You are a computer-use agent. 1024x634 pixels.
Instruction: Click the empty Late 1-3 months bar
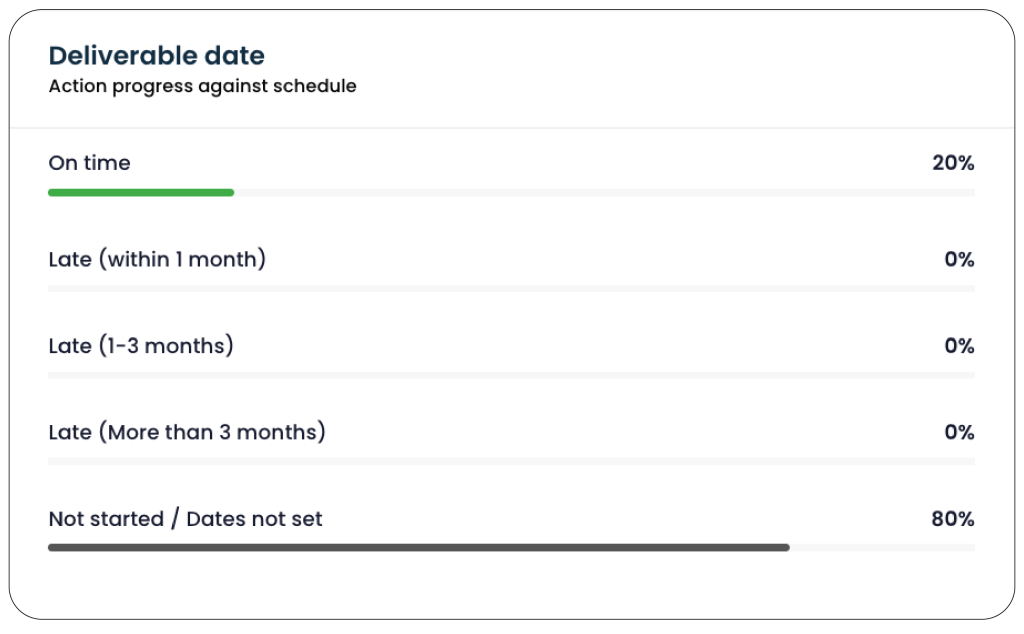(x=511, y=375)
